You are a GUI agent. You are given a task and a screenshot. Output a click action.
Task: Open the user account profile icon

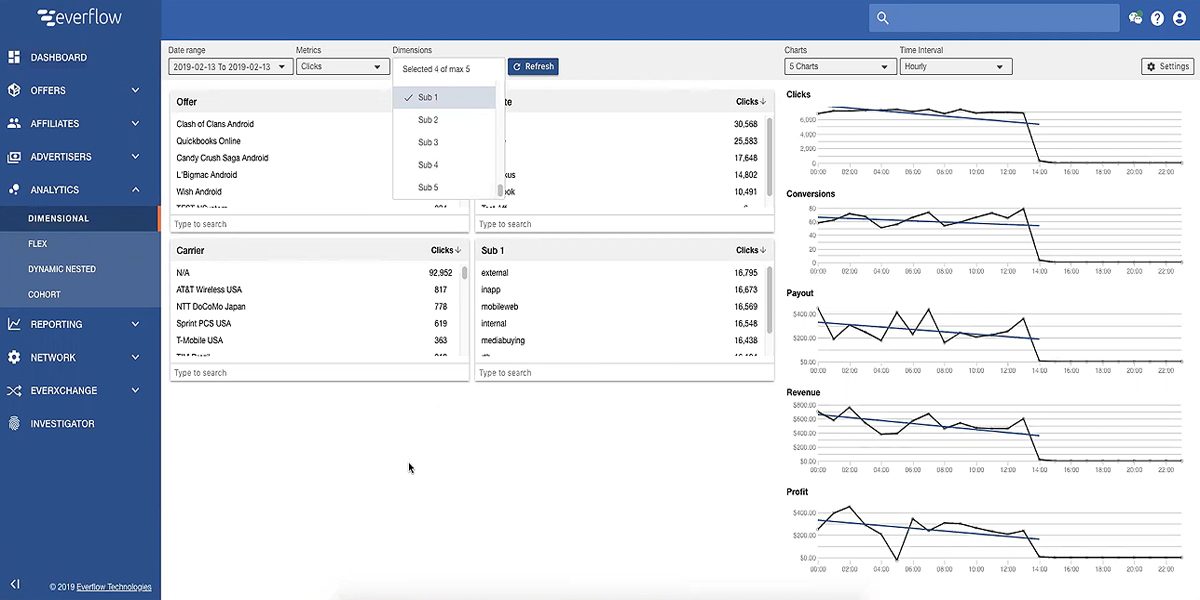click(x=1181, y=17)
